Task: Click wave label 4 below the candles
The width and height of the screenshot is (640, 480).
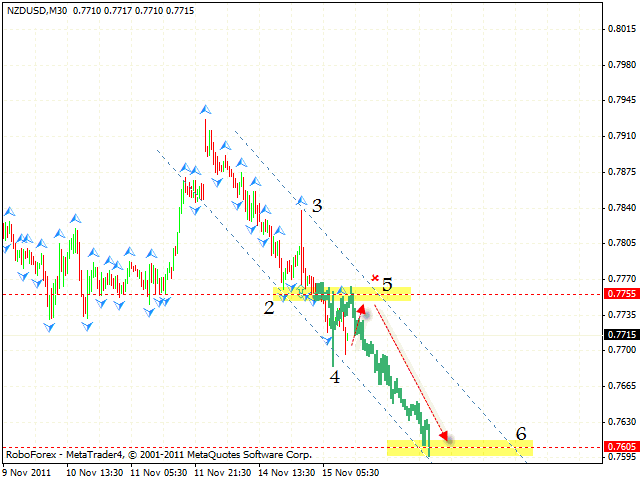Action: click(x=336, y=377)
